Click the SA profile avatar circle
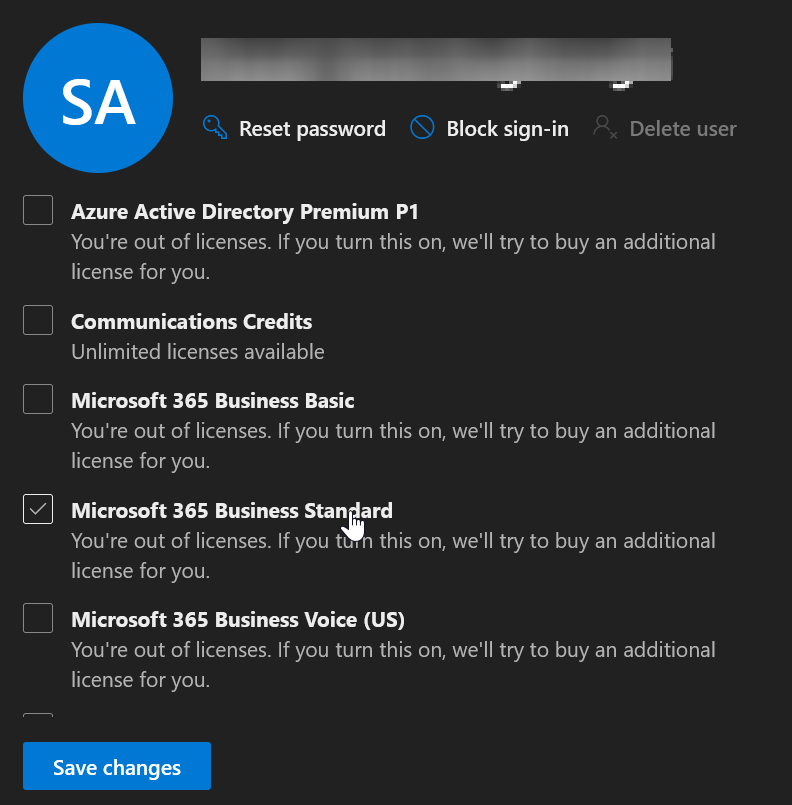The height and width of the screenshot is (805, 792). (x=97, y=97)
